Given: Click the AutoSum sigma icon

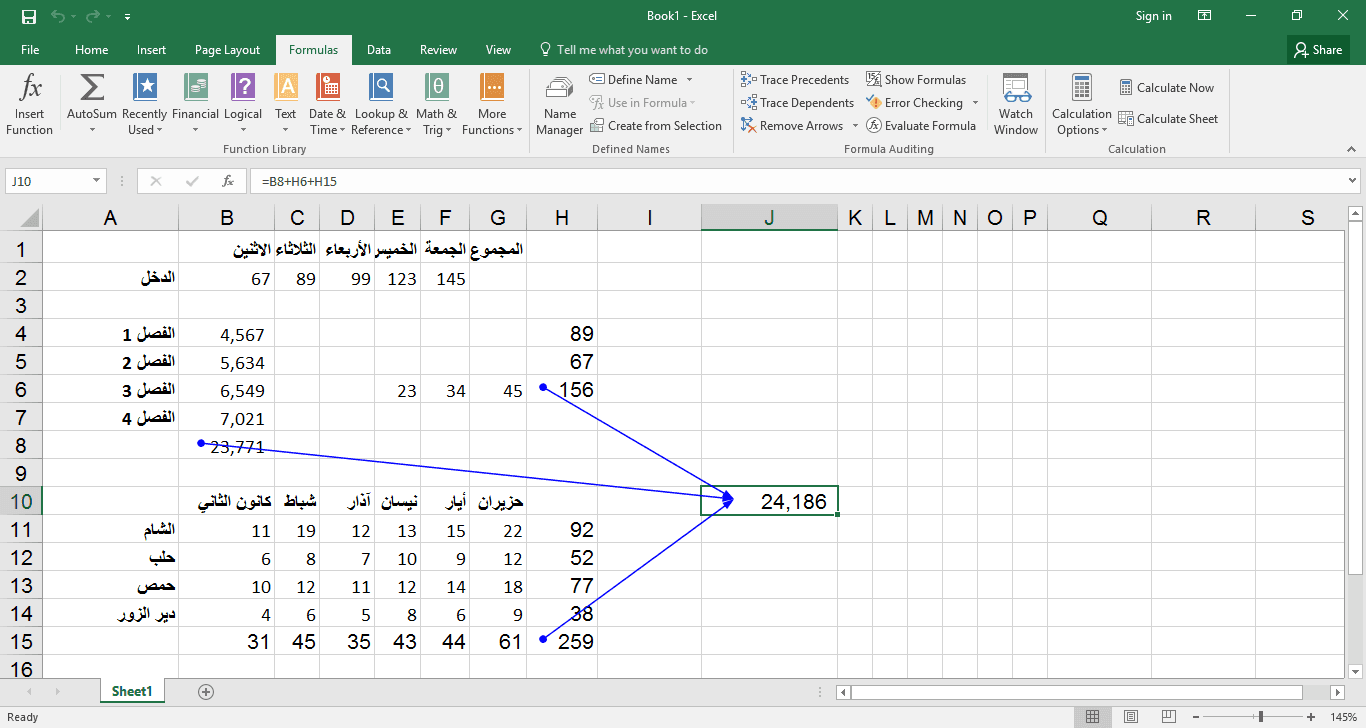Looking at the screenshot, I should pos(91,88).
